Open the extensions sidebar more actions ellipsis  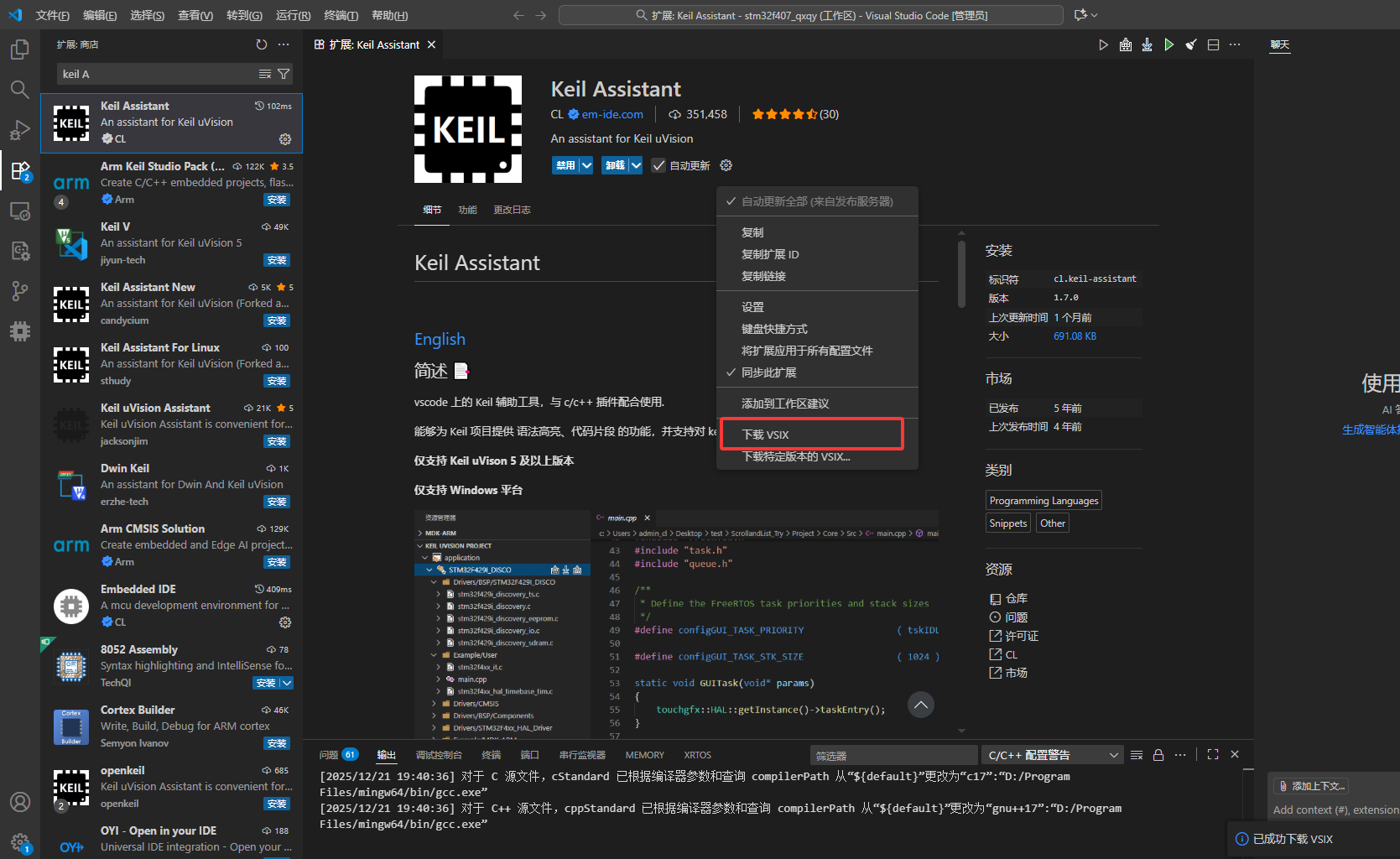coord(284,44)
